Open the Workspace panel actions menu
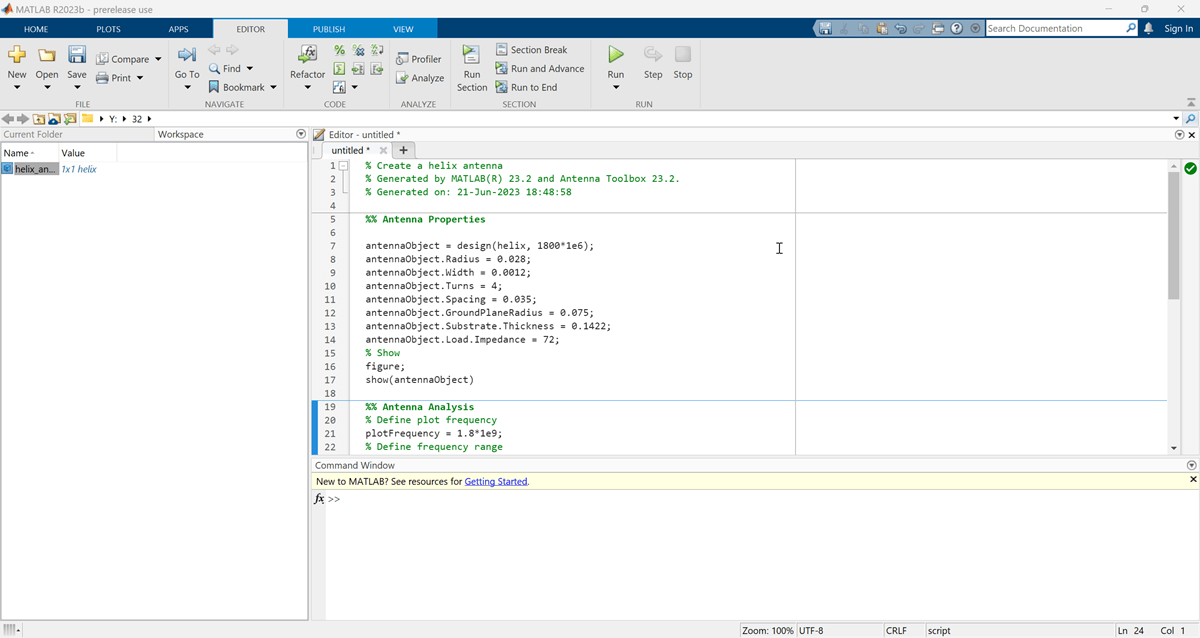The height and width of the screenshot is (638, 1200). coord(301,134)
